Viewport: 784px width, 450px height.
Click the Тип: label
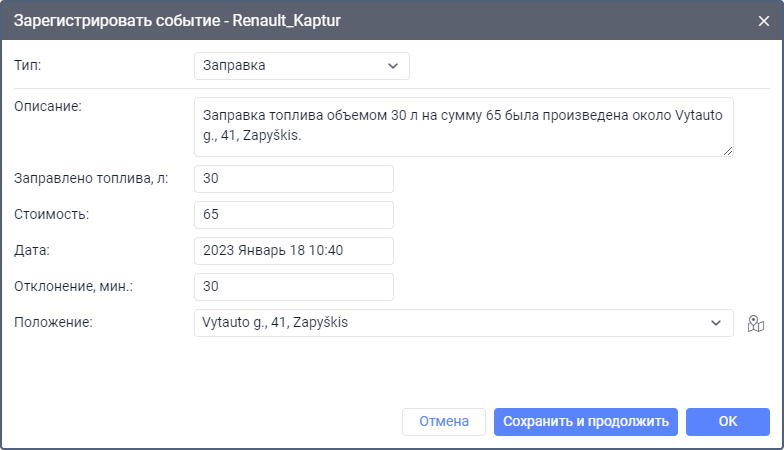(x=28, y=65)
